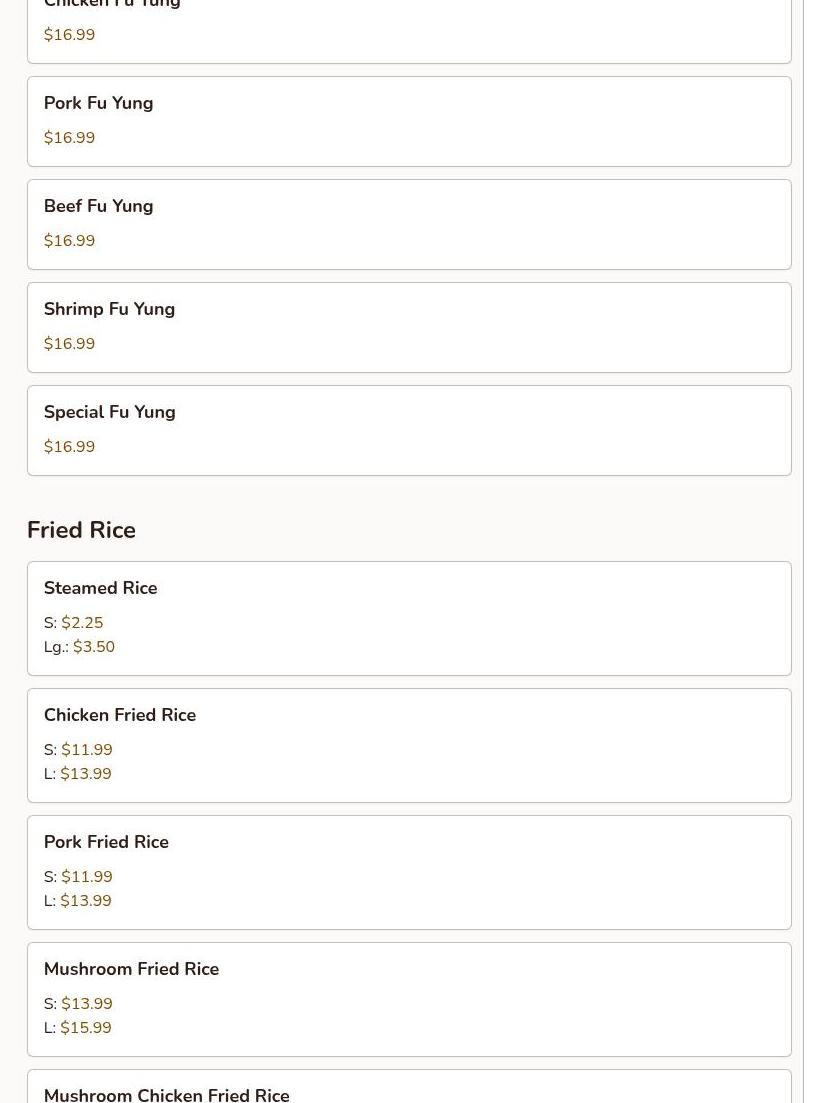This screenshot has width=824, height=1103.
Task: Select the Pork Fu Yung menu item
Action: 409,122
